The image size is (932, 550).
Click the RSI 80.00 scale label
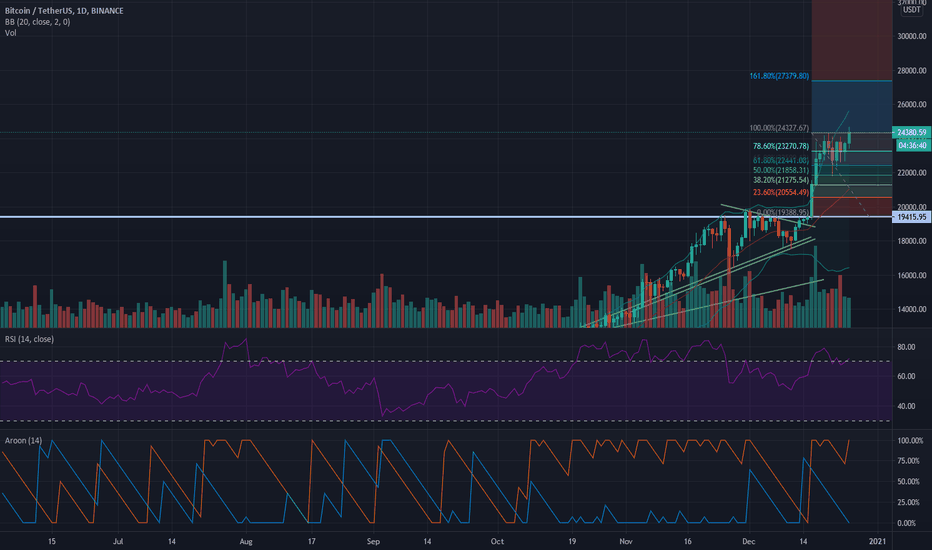[906, 347]
